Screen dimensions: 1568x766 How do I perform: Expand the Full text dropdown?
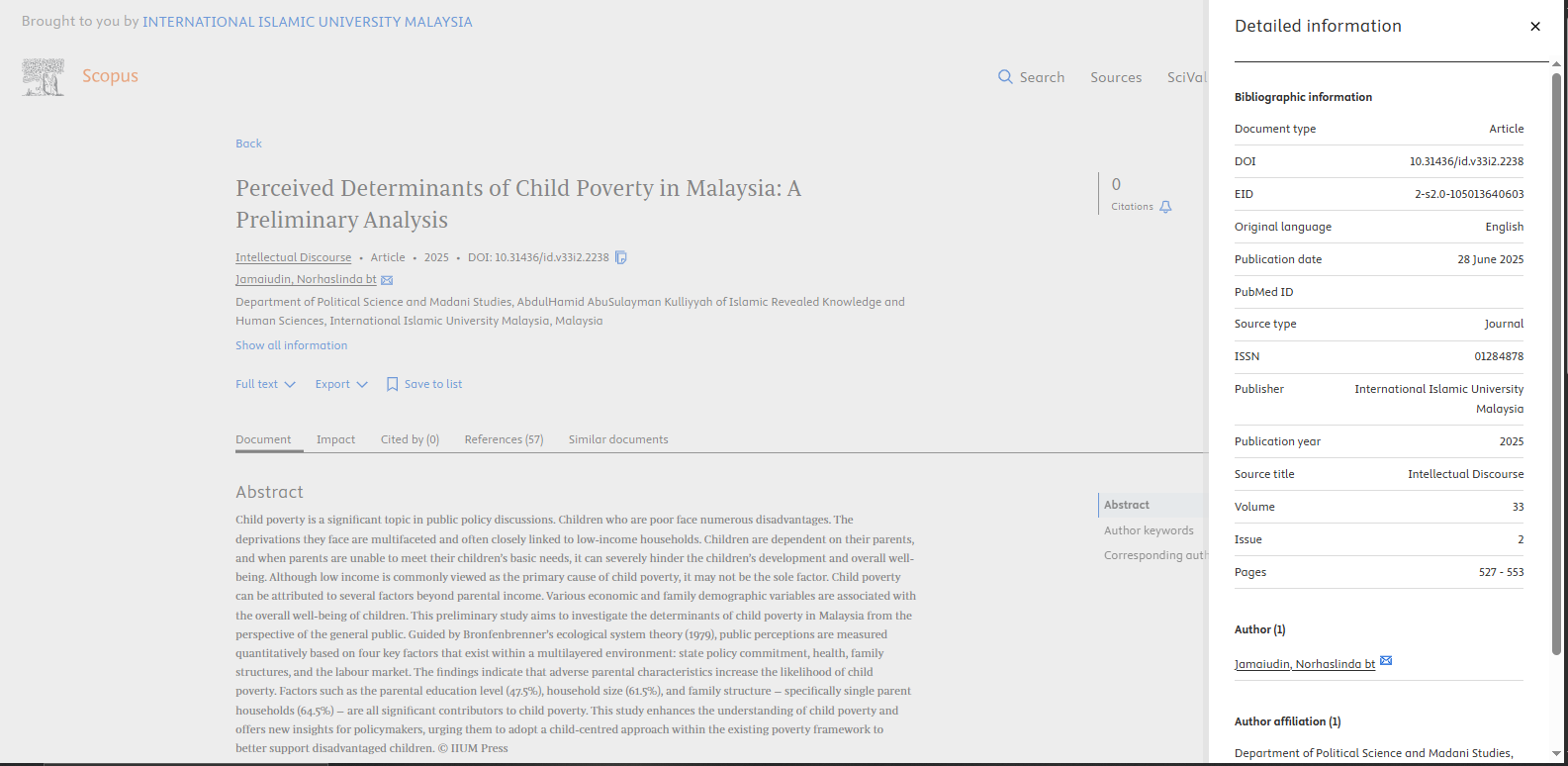coord(265,384)
